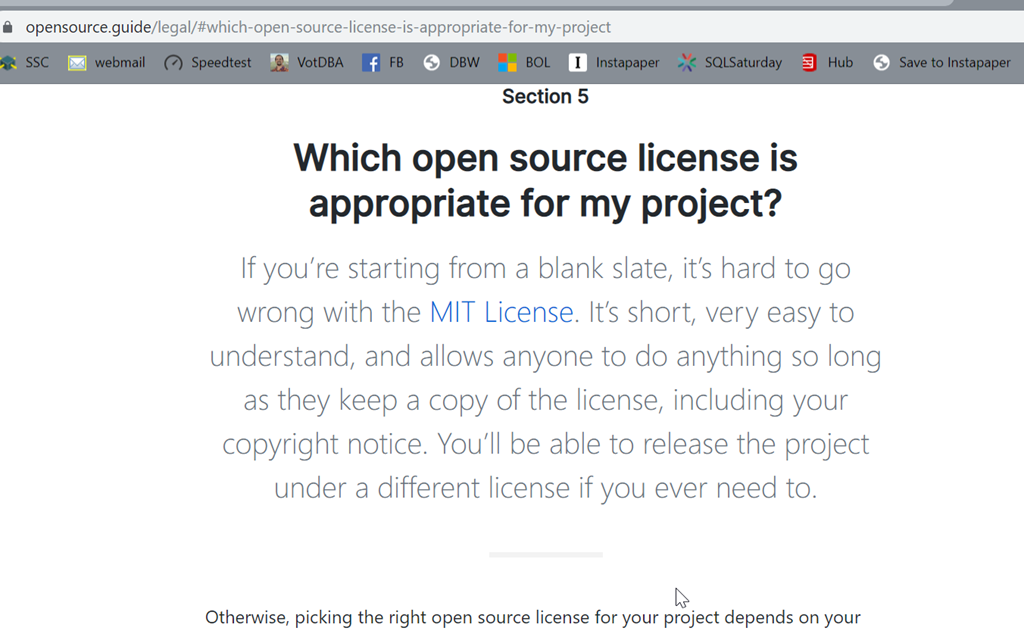Click the red Hub bookmark
Screen dimensions: 1024x637
[827, 62]
